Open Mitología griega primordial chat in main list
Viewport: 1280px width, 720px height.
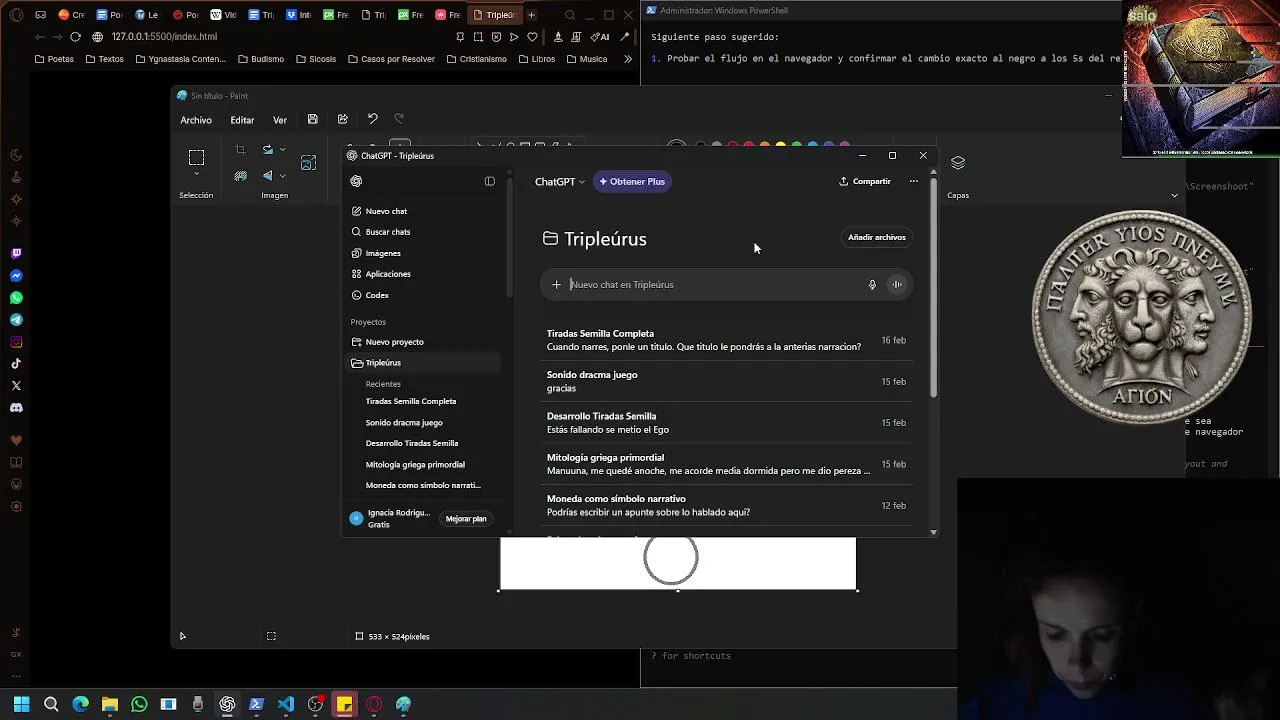pyautogui.click(x=726, y=464)
